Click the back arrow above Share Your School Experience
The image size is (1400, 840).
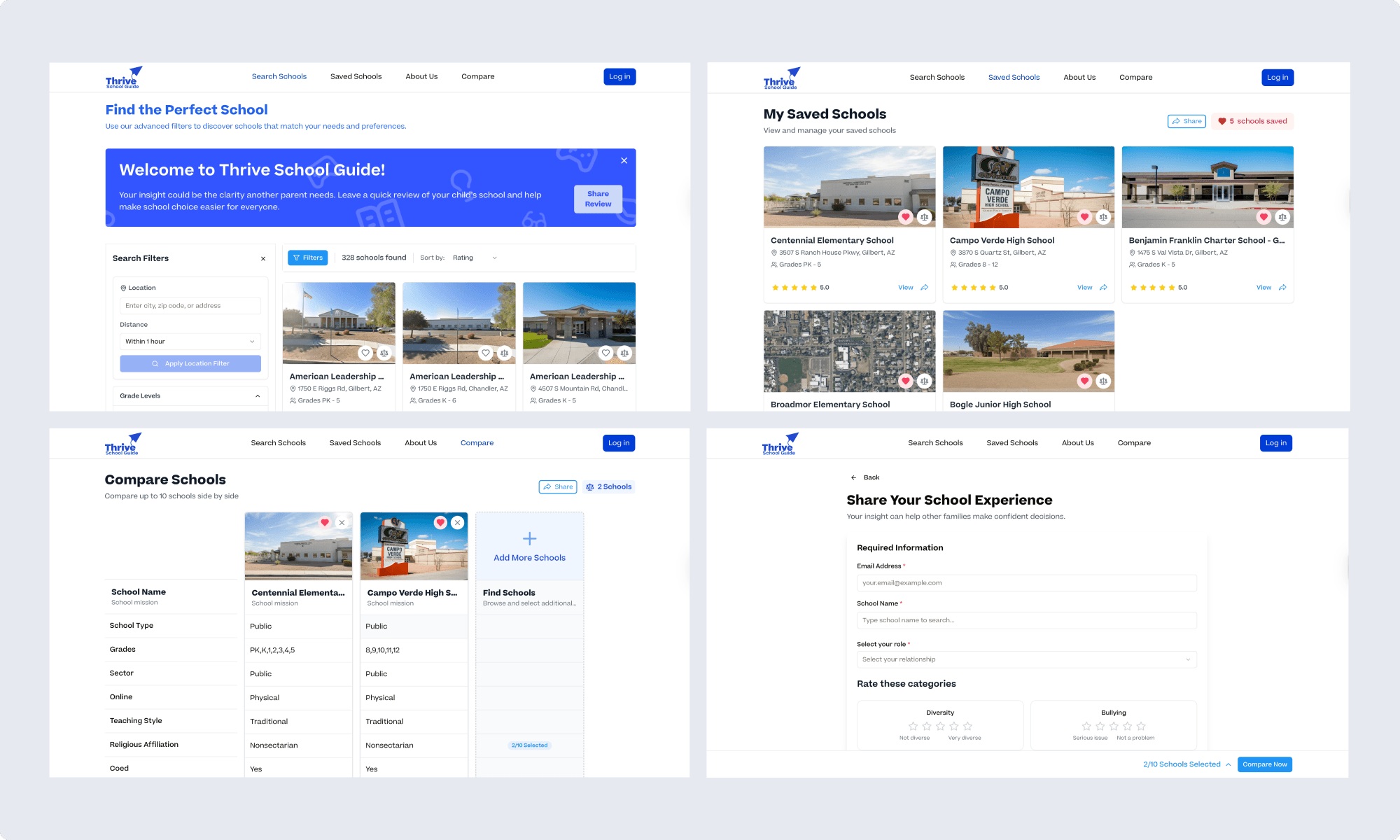click(x=855, y=477)
